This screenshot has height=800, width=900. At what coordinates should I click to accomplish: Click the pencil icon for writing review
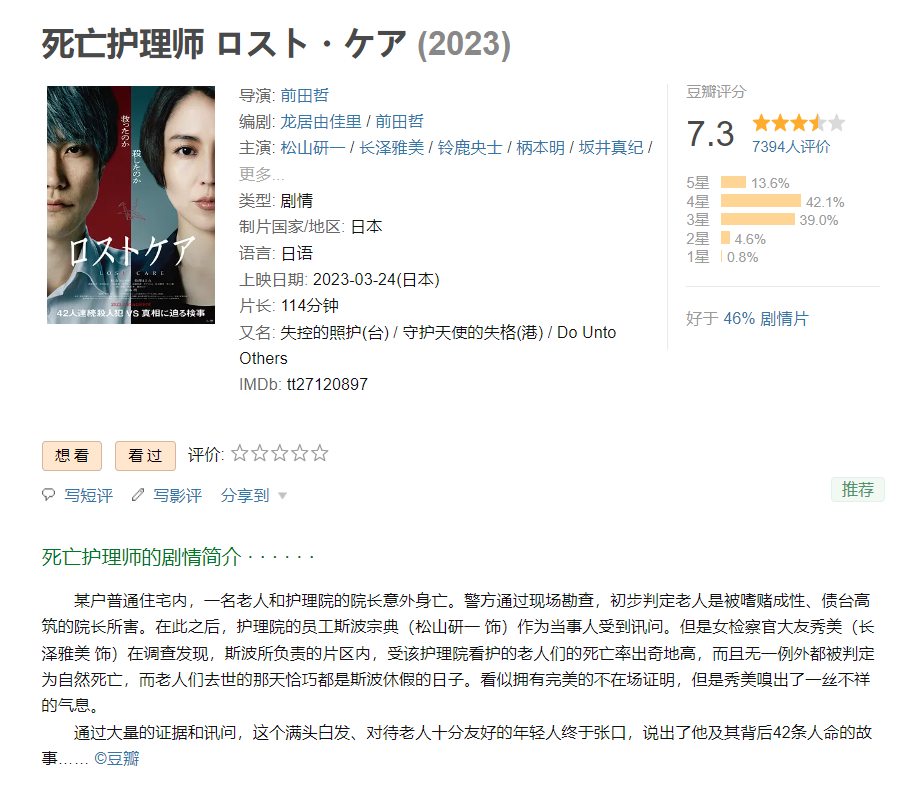tap(138, 494)
